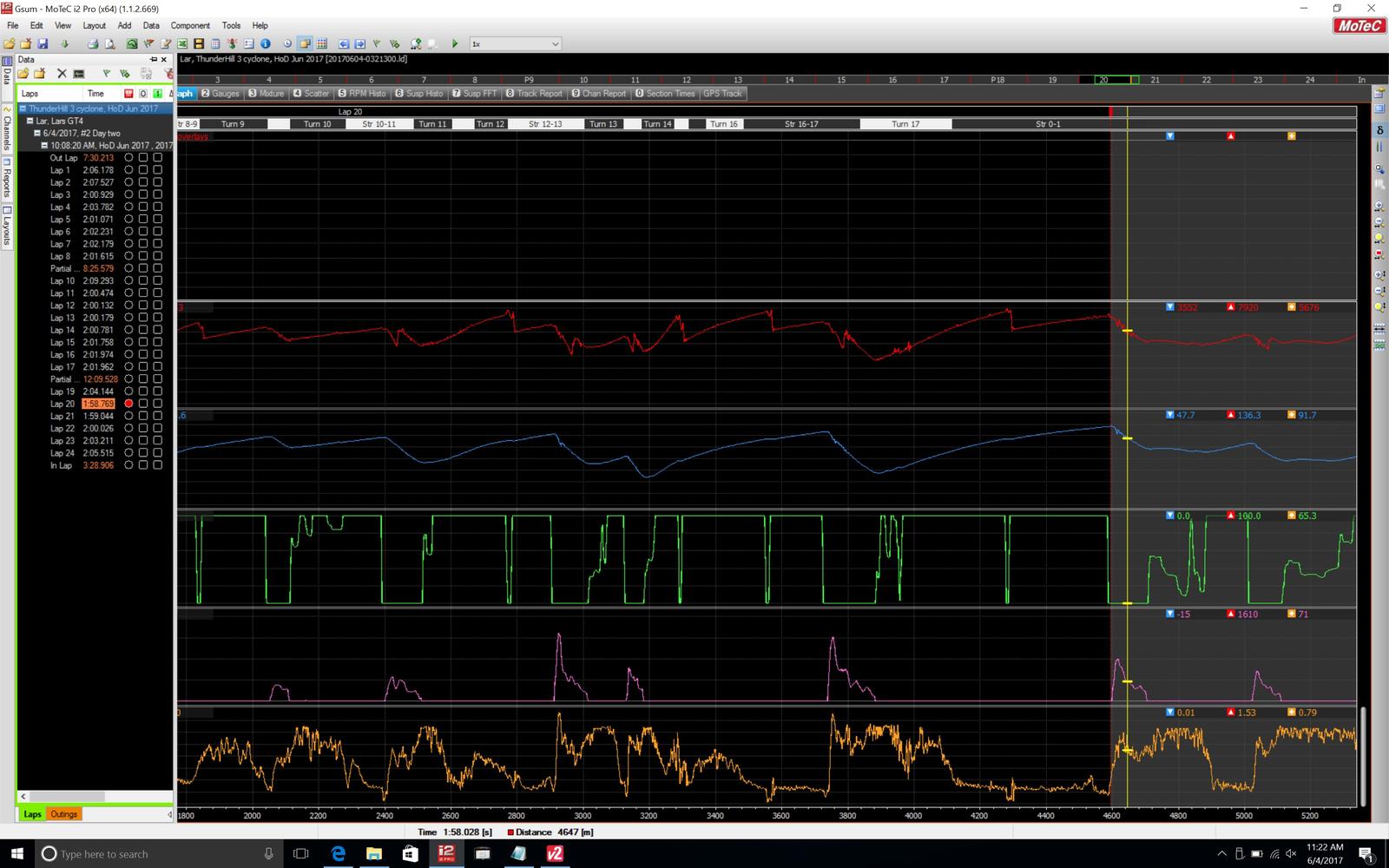This screenshot has height=868, width=1389.
Task: Switch to the Scatter worksheet tab
Action: [x=311, y=94]
